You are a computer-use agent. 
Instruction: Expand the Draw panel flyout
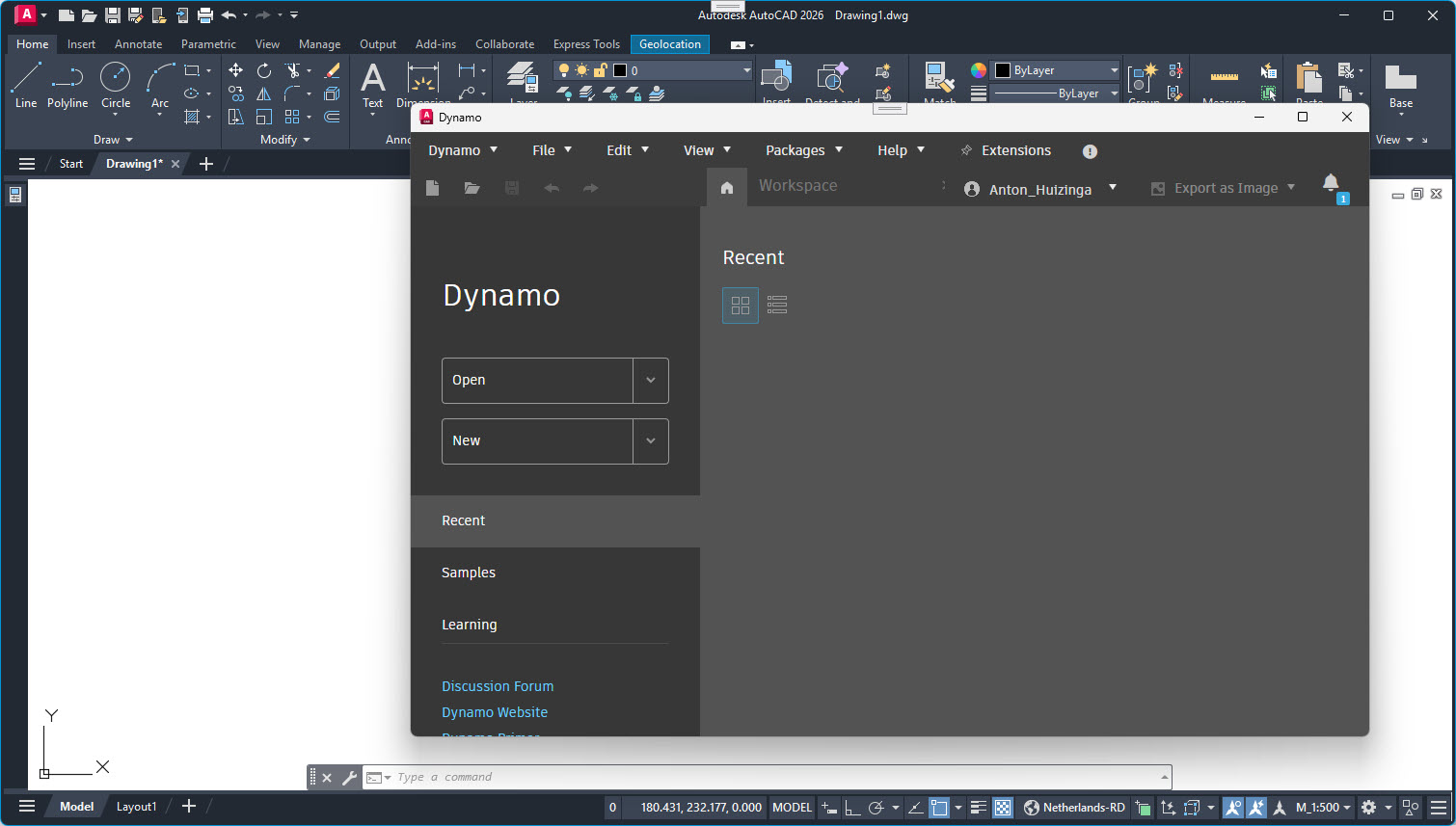click(x=113, y=140)
